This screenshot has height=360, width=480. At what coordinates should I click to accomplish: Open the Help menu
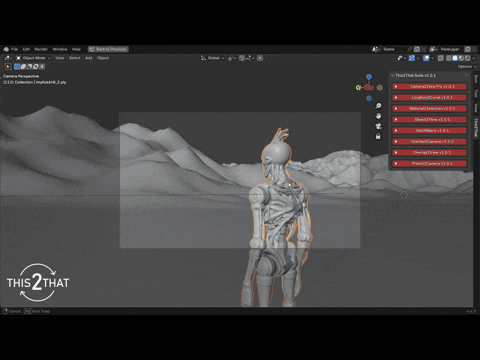(x=76, y=49)
